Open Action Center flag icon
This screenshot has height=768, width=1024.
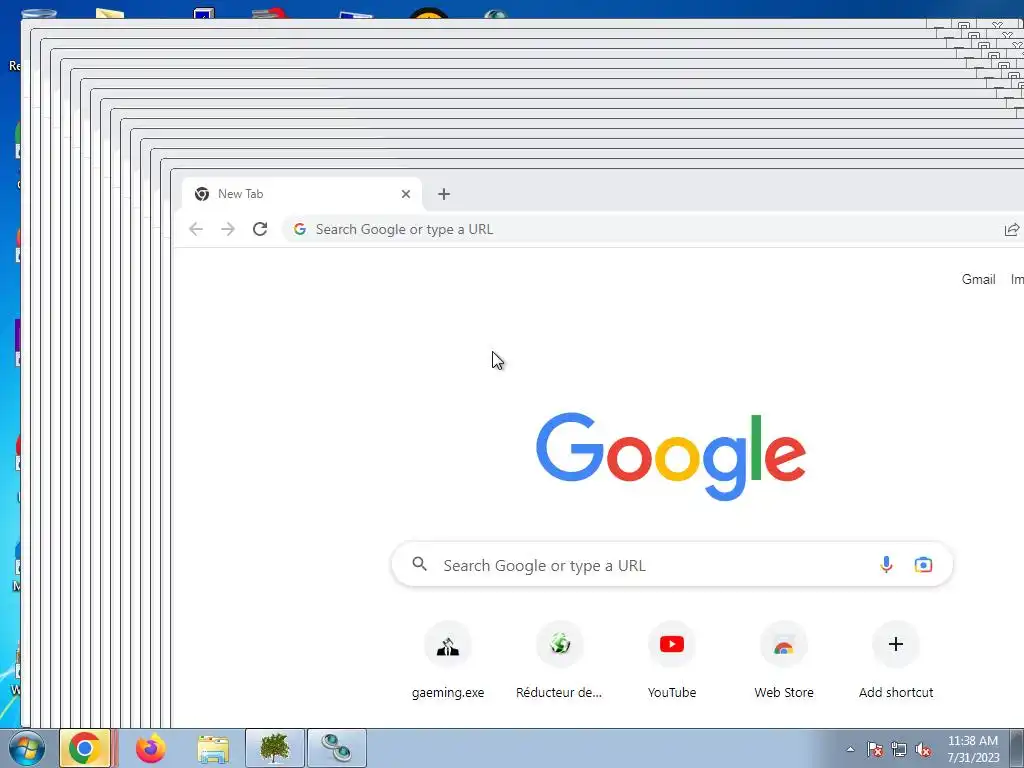875,750
